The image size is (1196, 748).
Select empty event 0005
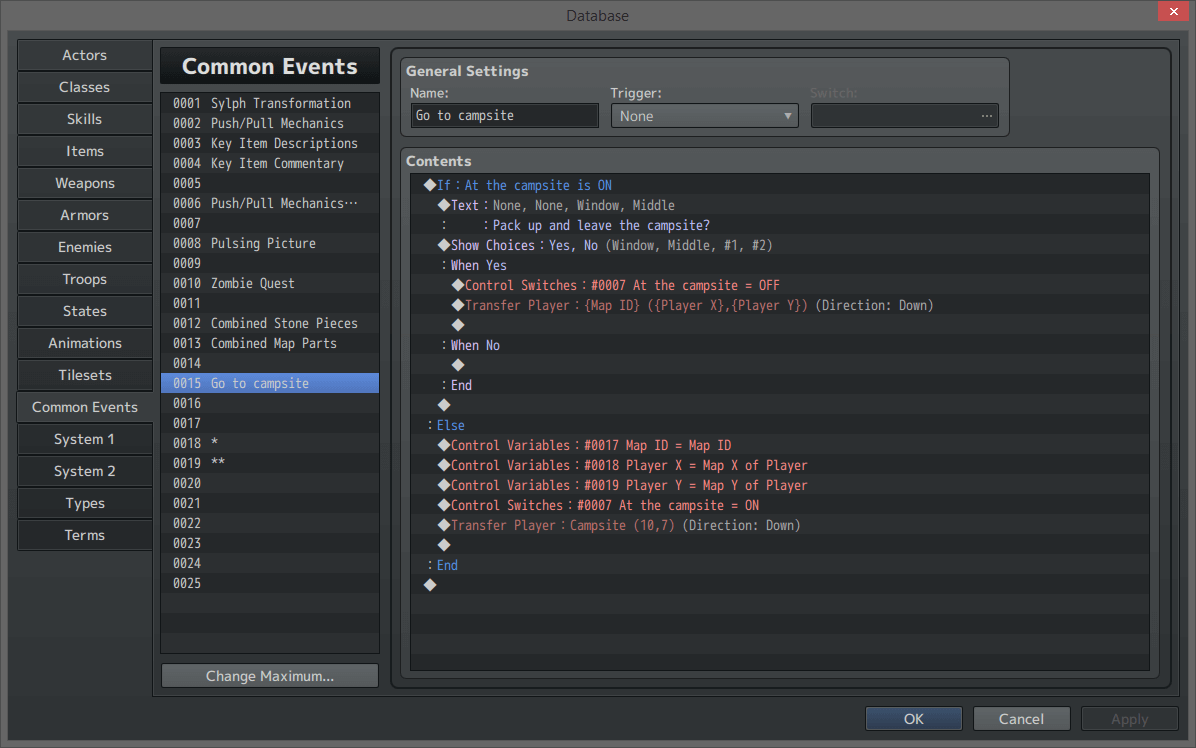pyautogui.click(x=270, y=183)
